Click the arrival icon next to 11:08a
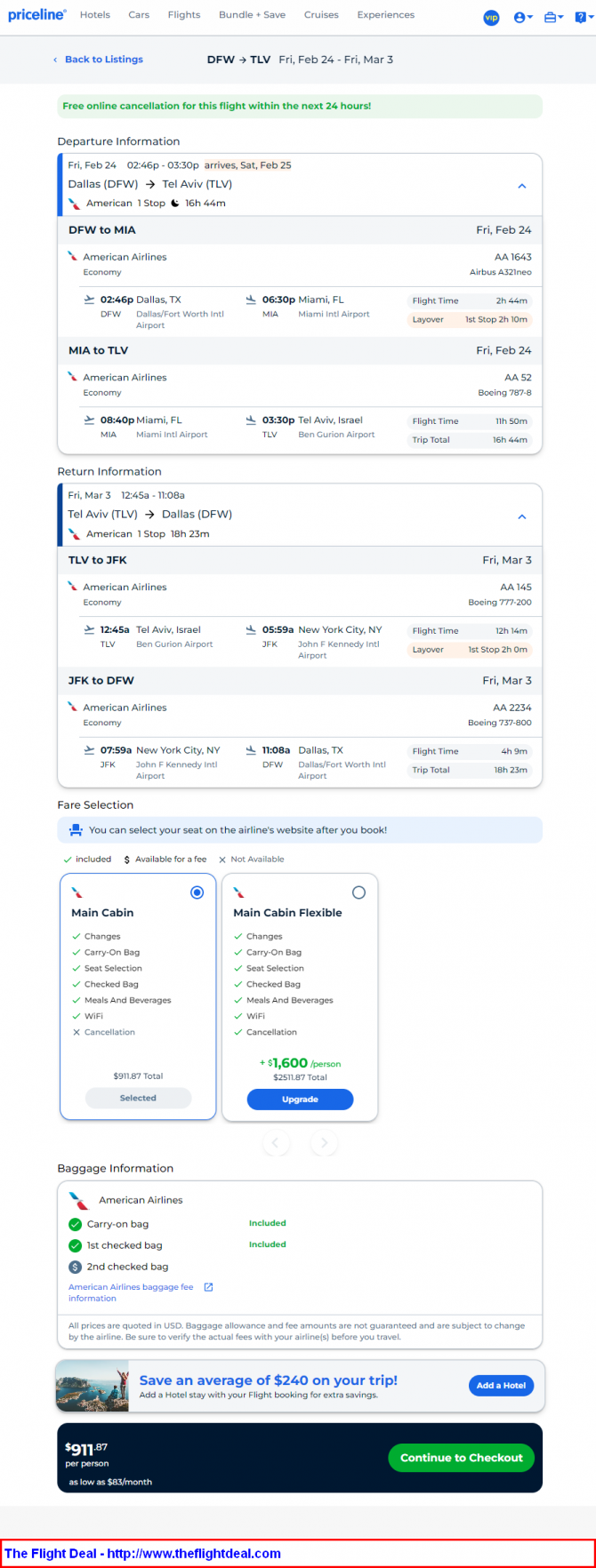Screen dimensions: 596x1568 point(251,749)
